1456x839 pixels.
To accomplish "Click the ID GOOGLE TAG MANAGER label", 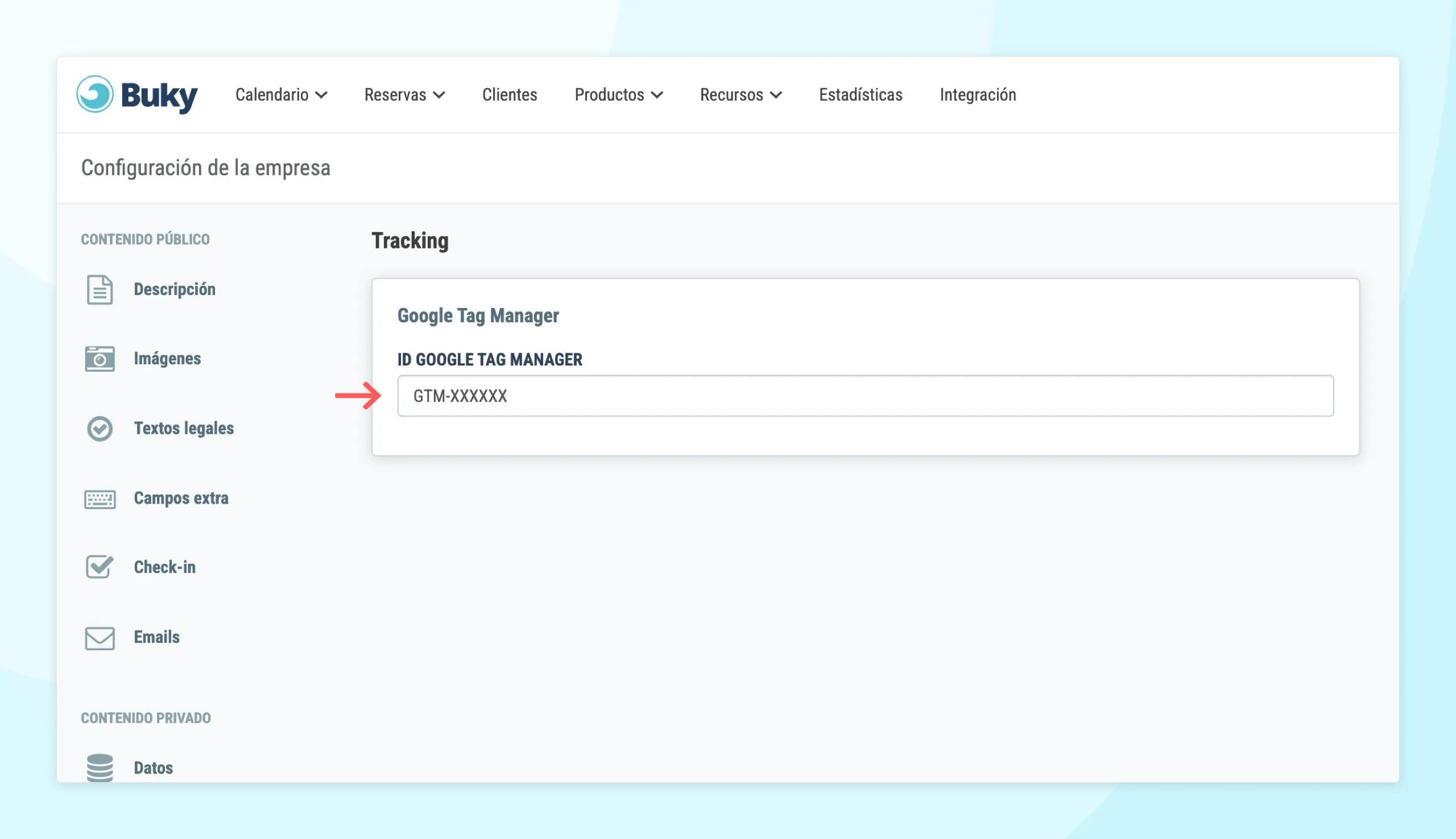I will [x=489, y=360].
